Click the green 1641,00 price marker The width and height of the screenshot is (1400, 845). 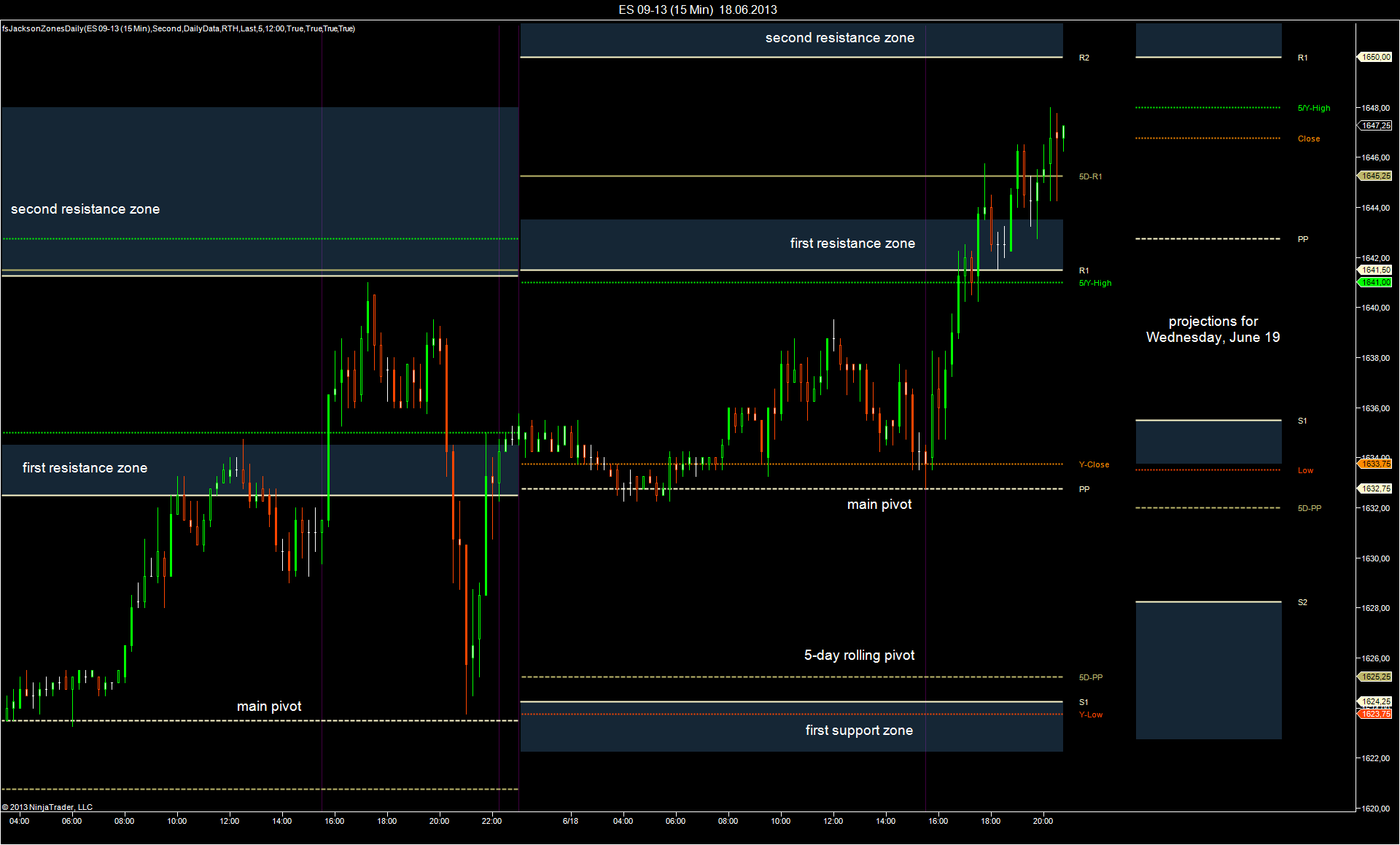pyautogui.click(x=1376, y=282)
